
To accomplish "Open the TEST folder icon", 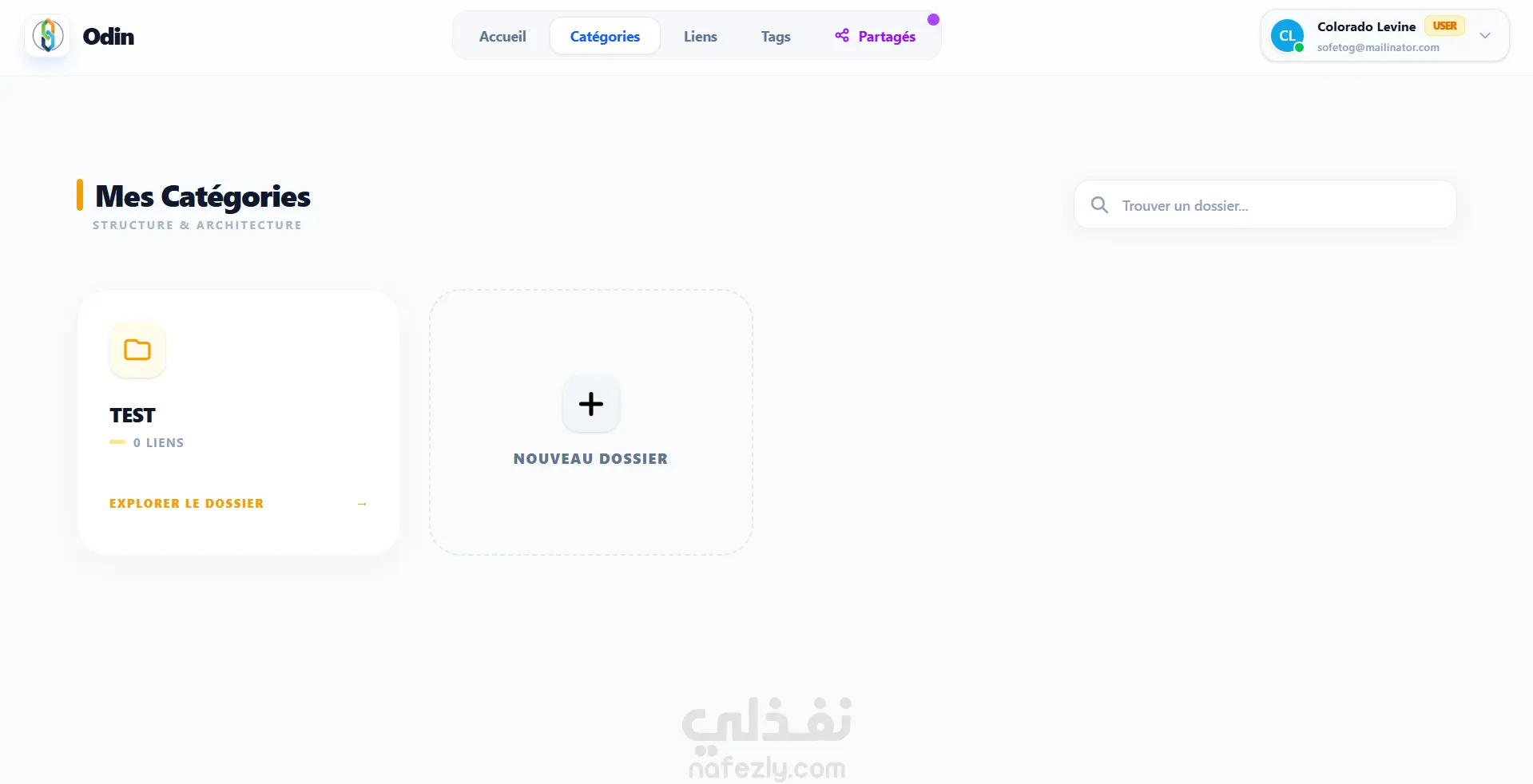I will pyautogui.click(x=137, y=350).
